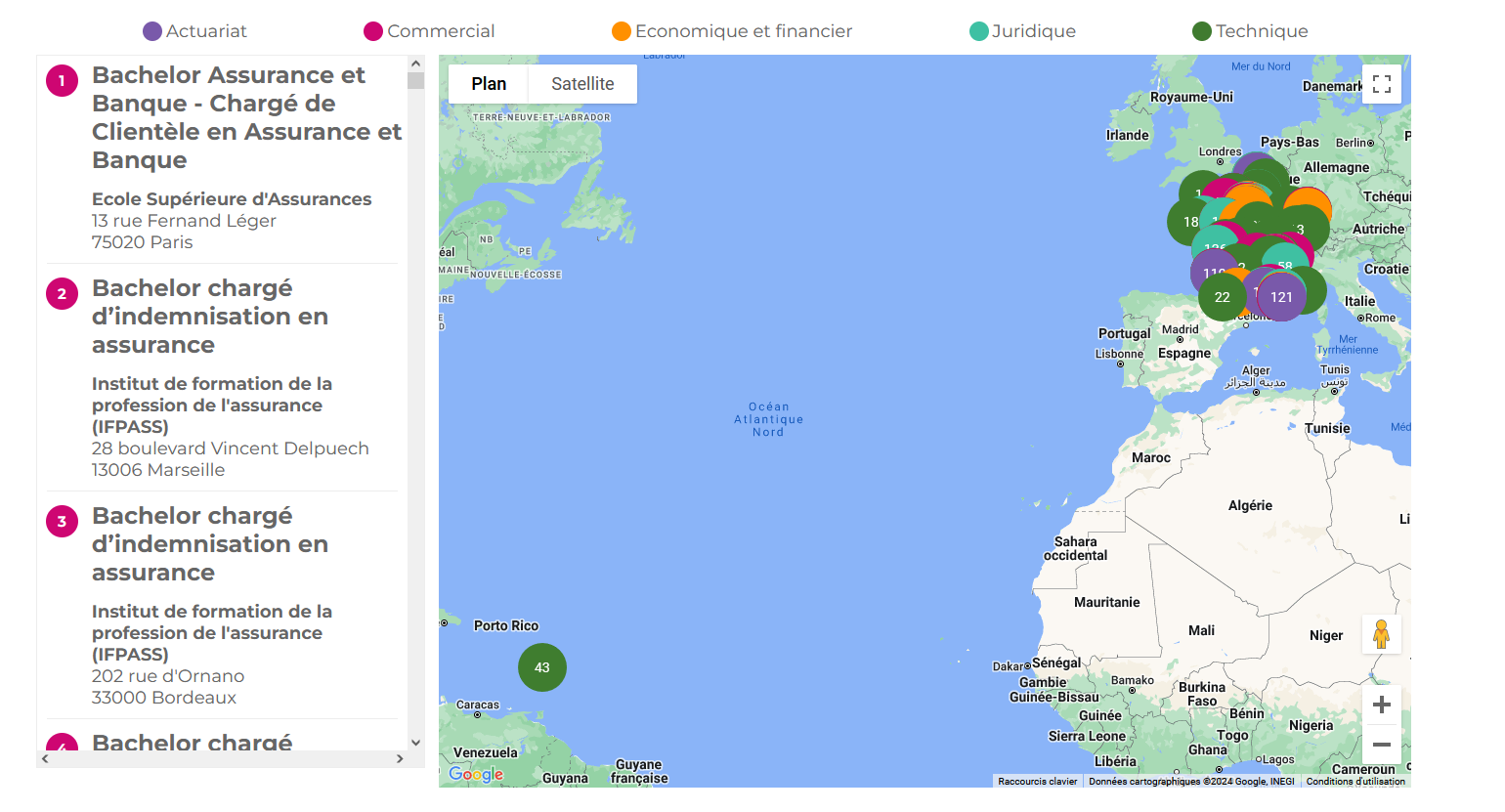Click up arrow of results scrollbar
Viewport: 1505px width, 812px height.
point(416,64)
